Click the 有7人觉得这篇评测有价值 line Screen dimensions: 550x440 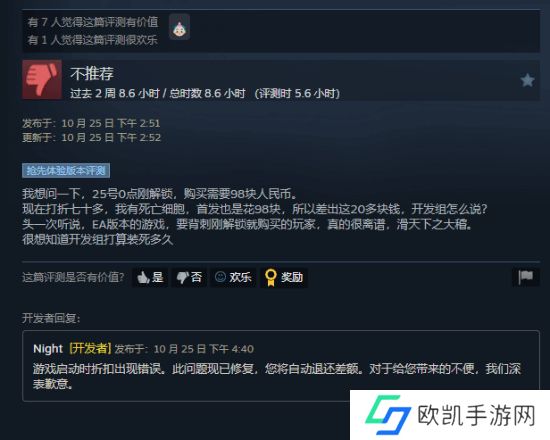(x=93, y=22)
